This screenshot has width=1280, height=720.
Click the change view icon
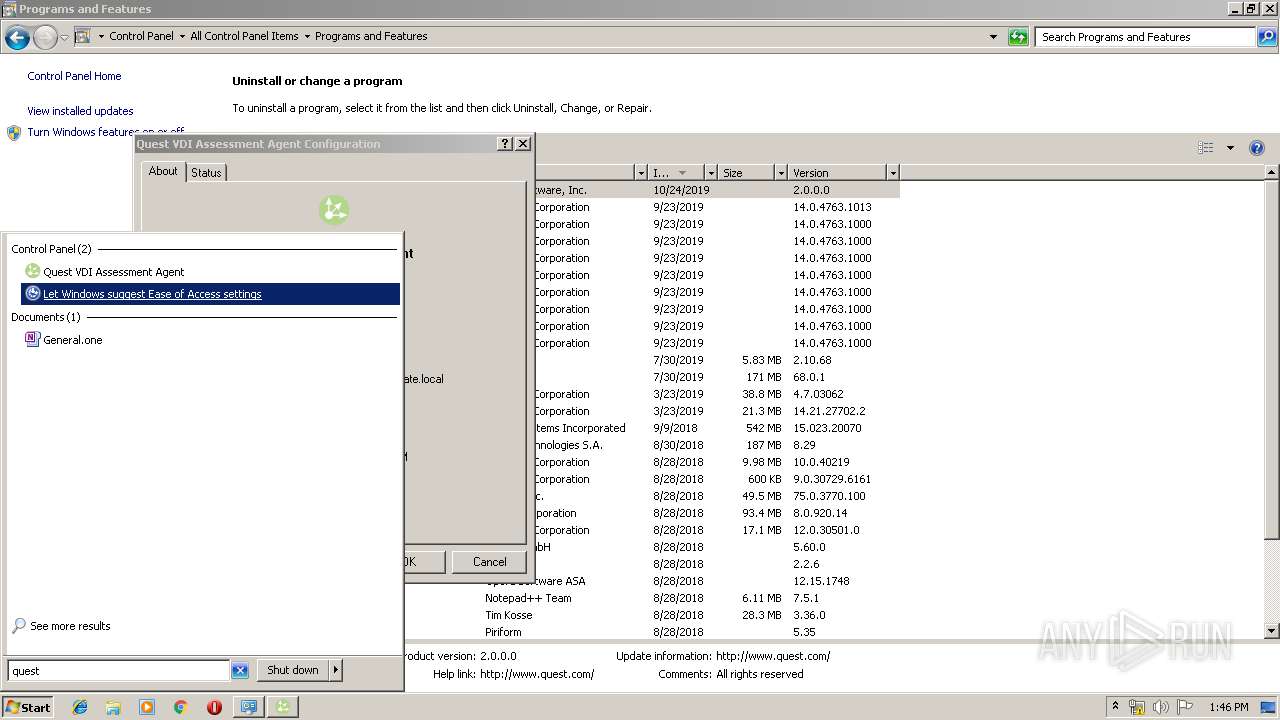tap(1206, 148)
